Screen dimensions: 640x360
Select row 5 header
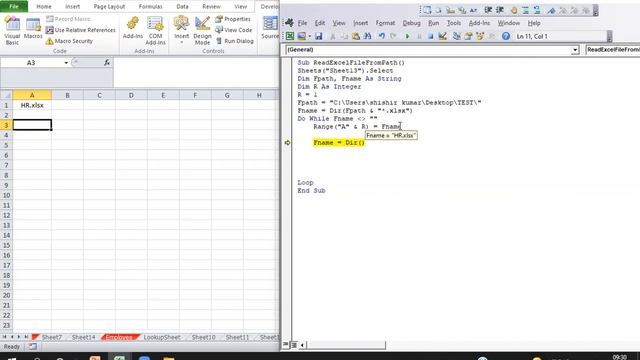click(x=6, y=145)
